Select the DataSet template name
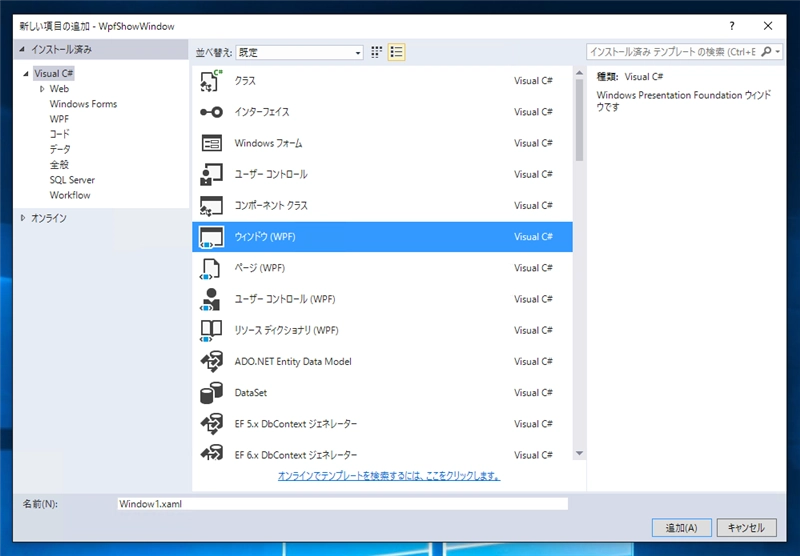Viewport: 800px width, 556px height. tap(251, 393)
